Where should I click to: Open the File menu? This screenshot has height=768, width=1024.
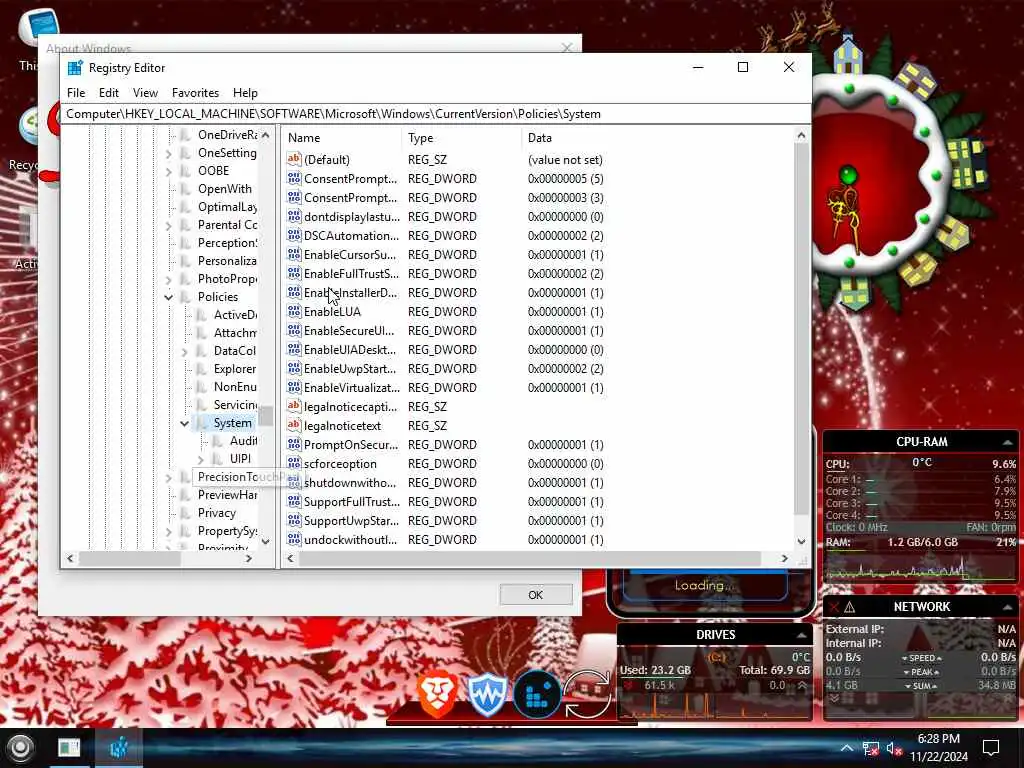pos(76,93)
